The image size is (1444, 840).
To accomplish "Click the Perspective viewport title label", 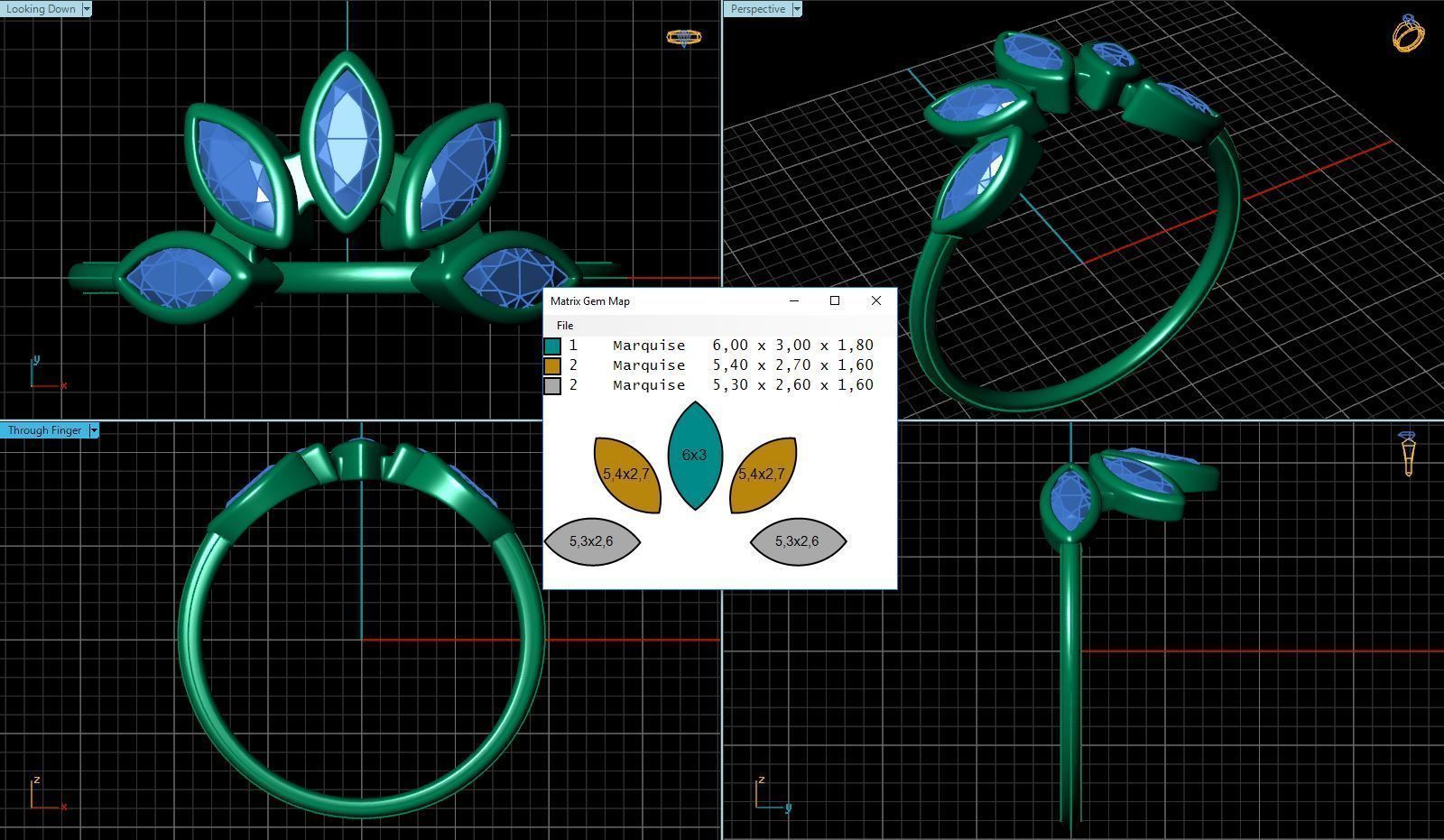I will 758,8.
